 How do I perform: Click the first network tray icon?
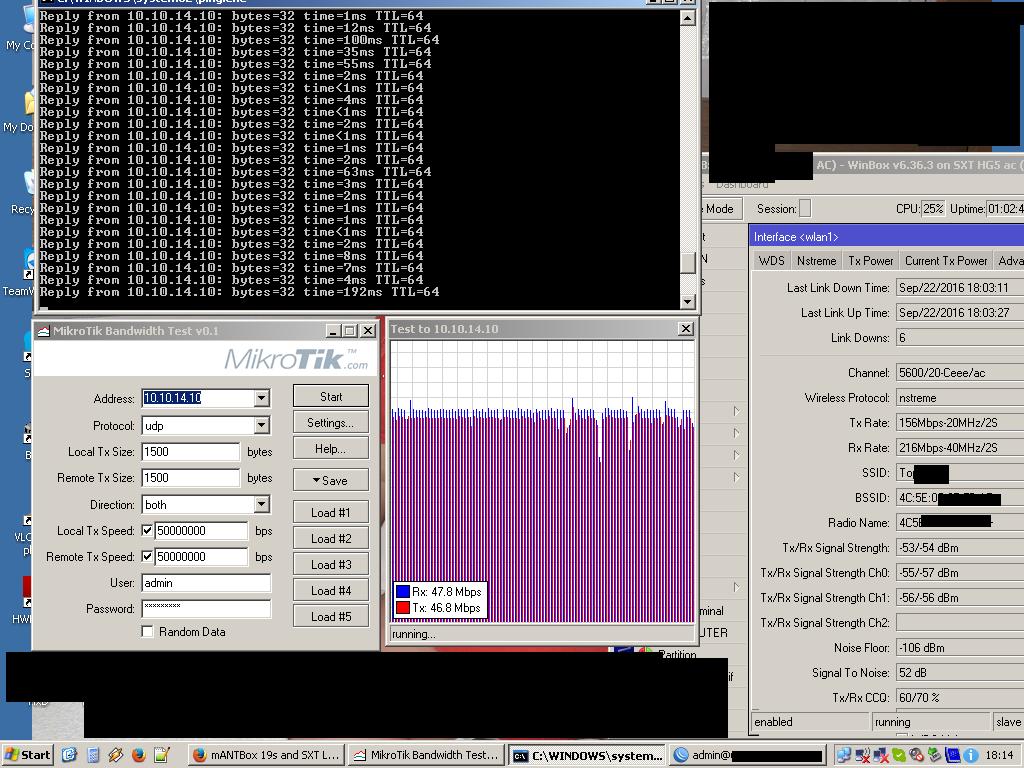[844, 756]
